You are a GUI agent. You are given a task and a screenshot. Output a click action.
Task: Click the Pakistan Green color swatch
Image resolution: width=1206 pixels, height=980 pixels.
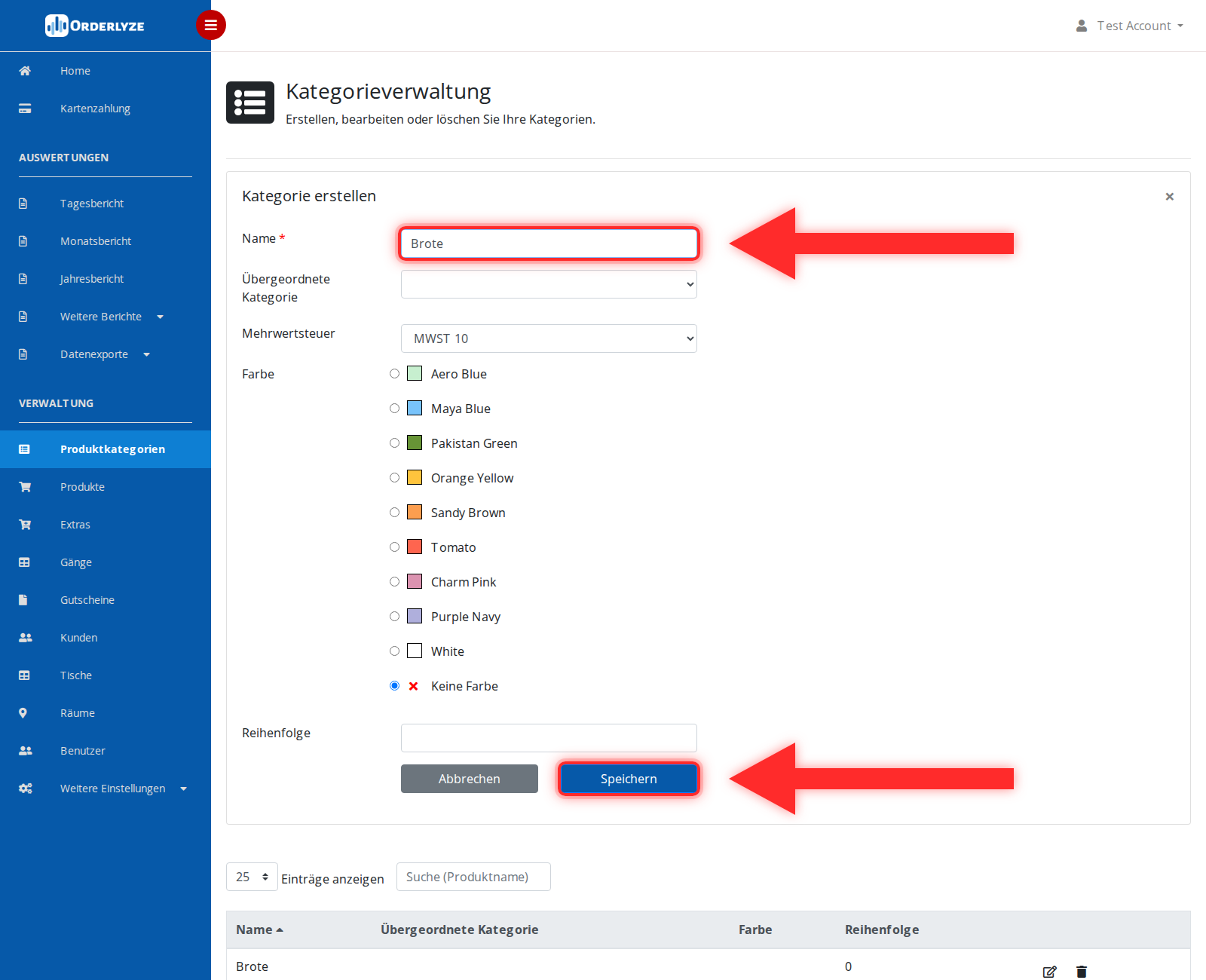(415, 443)
